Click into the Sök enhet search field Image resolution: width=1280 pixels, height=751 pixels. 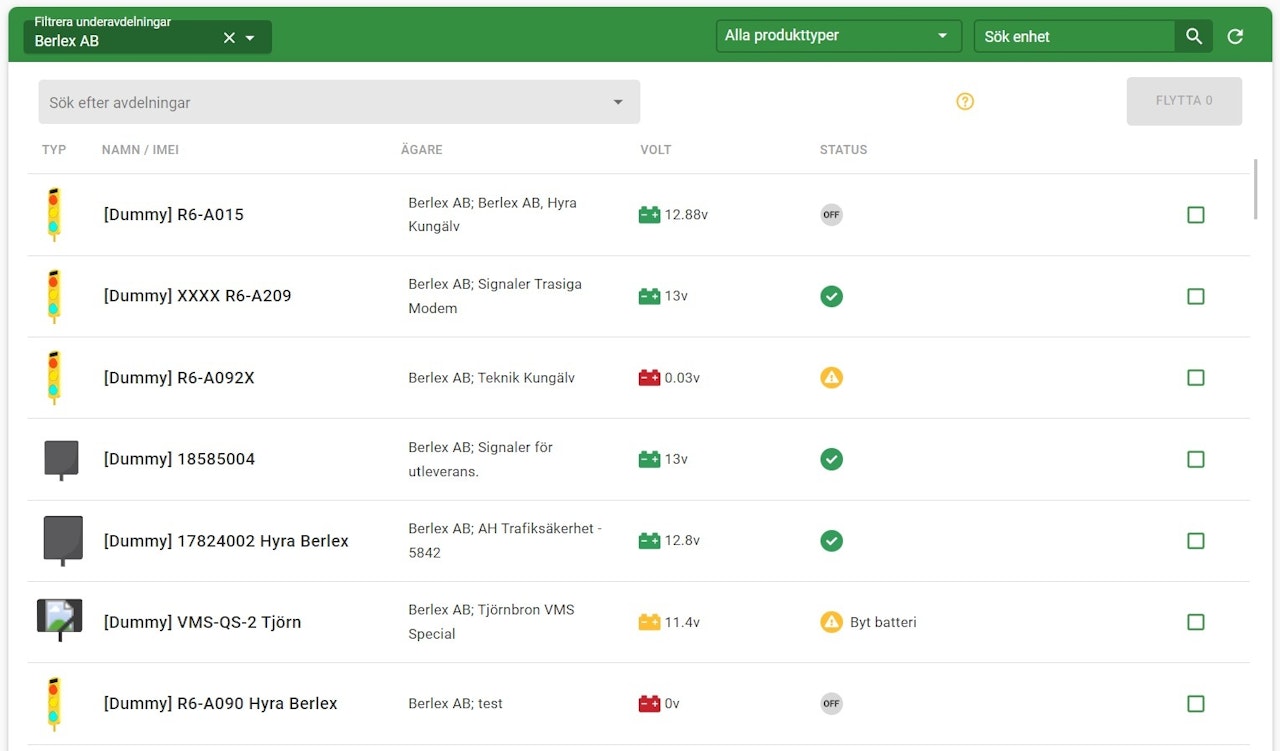tap(1073, 37)
